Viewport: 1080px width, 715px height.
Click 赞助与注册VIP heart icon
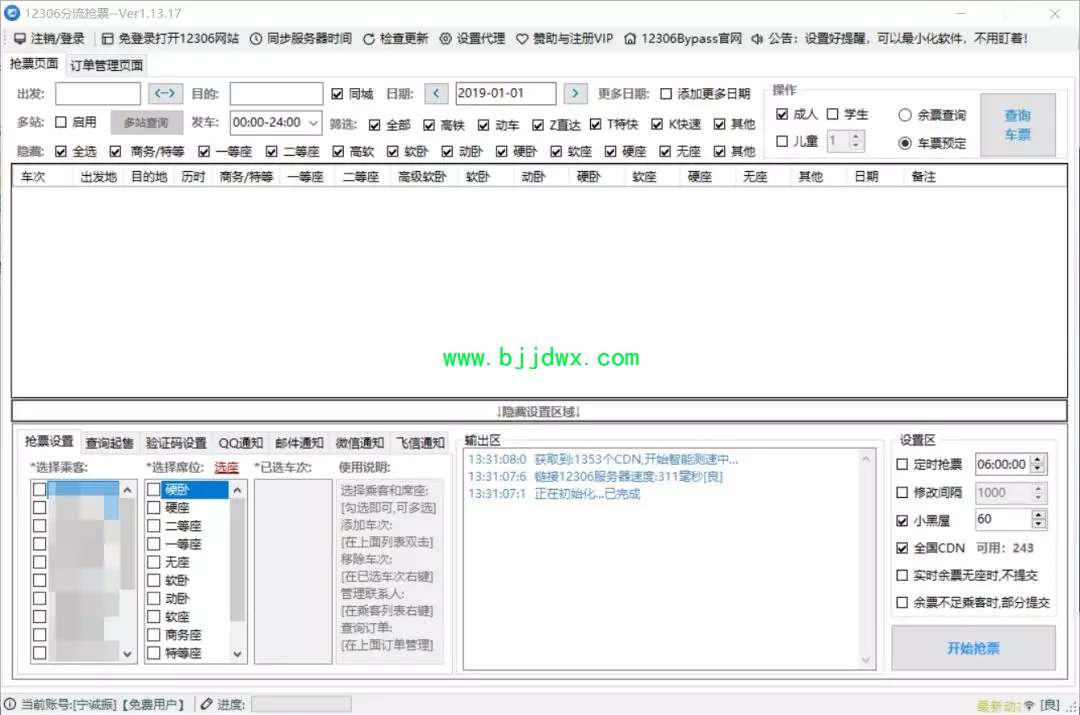pyautogui.click(x=522, y=39)
